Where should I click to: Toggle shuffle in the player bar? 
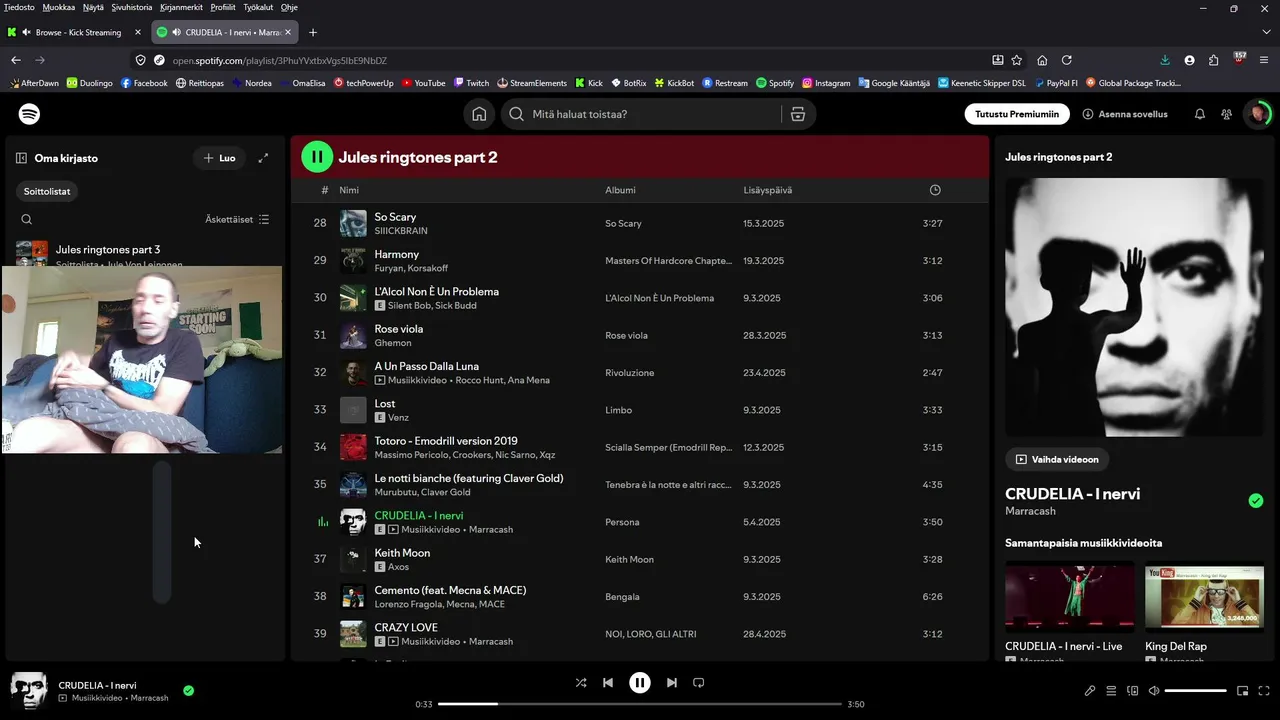coord(581,683)
